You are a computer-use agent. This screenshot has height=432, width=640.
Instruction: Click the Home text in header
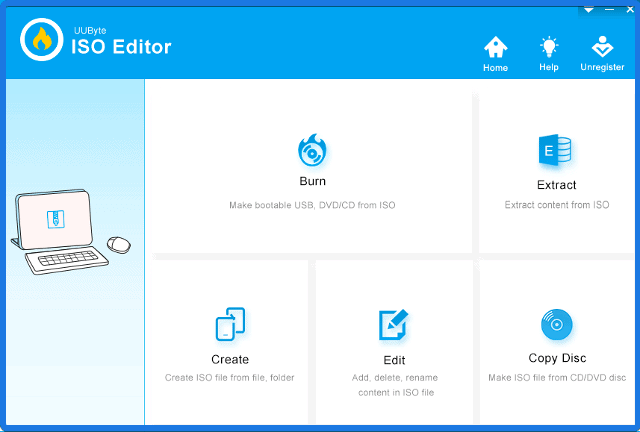pyautogui.click(x=496, y=68)
